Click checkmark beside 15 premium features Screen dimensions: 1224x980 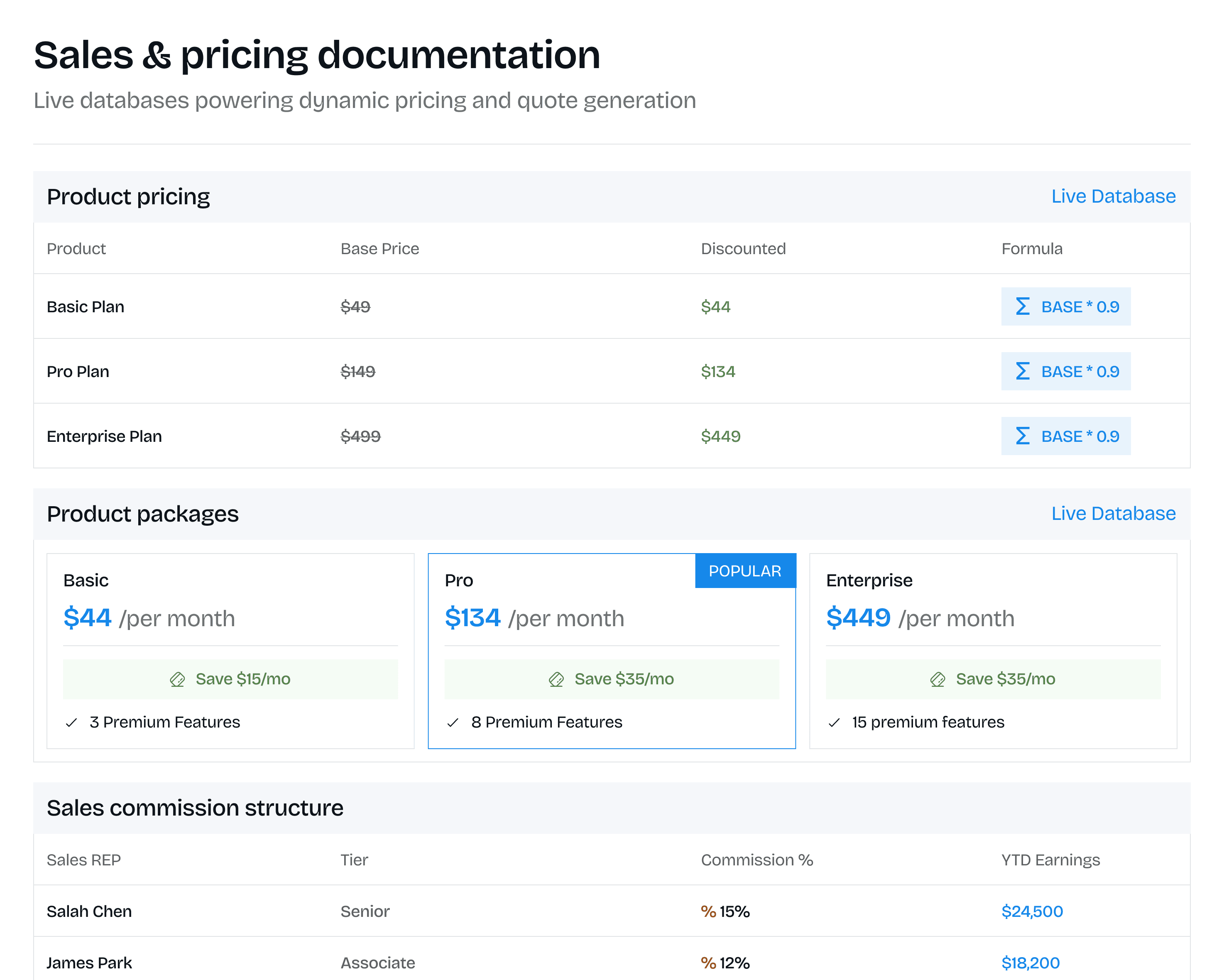pos(834,722)
